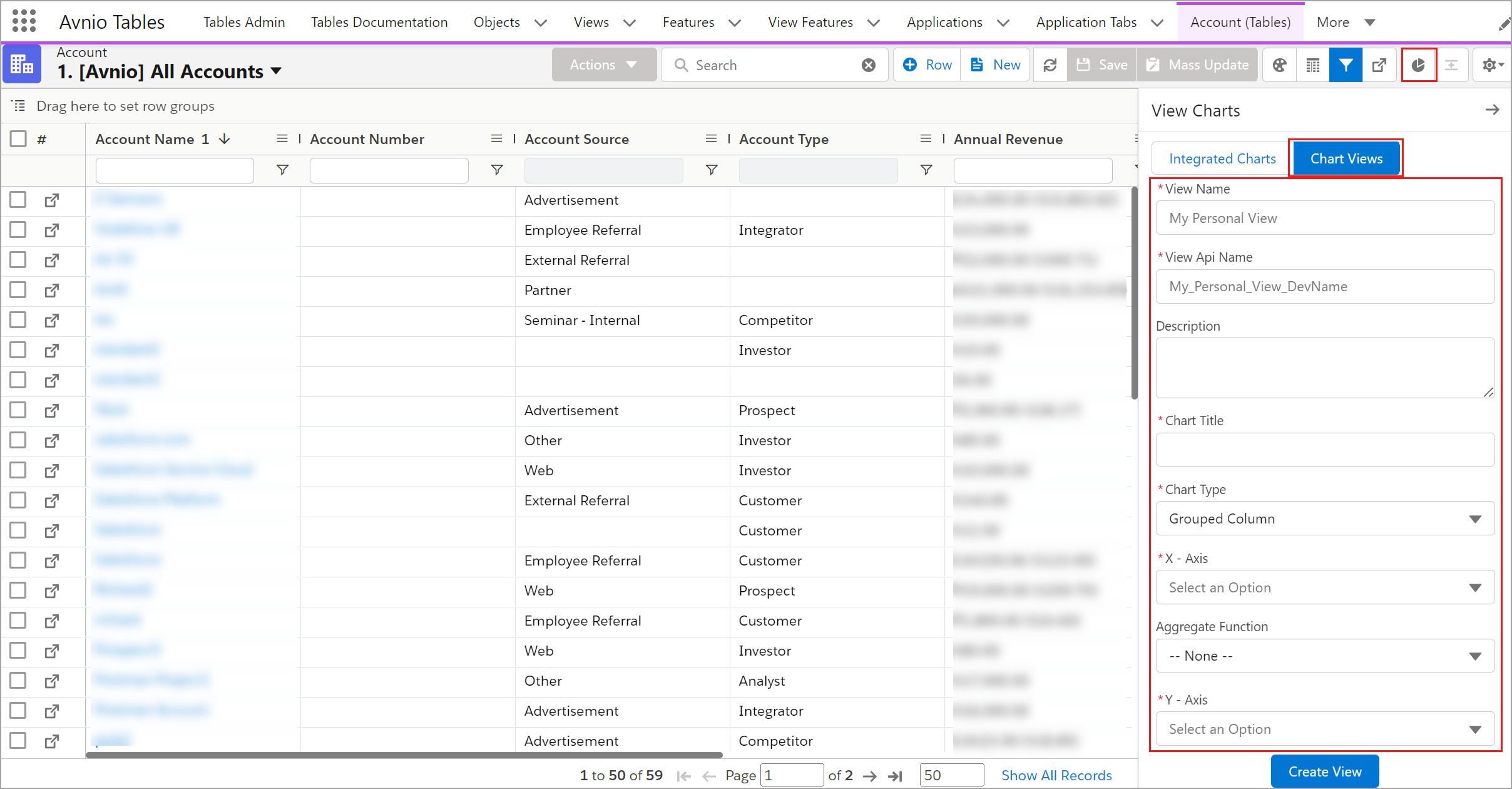The width and height of the screenshot is (1512, 789).
Task: Switch to Integrated Charts tab
Action: (1222, 159)
